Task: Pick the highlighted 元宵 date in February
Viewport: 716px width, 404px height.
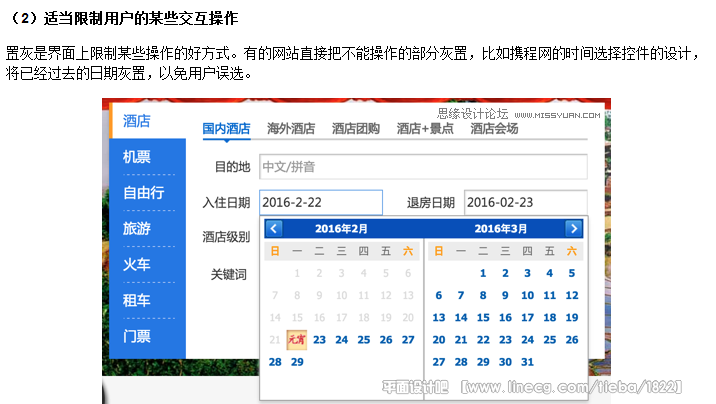Action: coord(297,340)
